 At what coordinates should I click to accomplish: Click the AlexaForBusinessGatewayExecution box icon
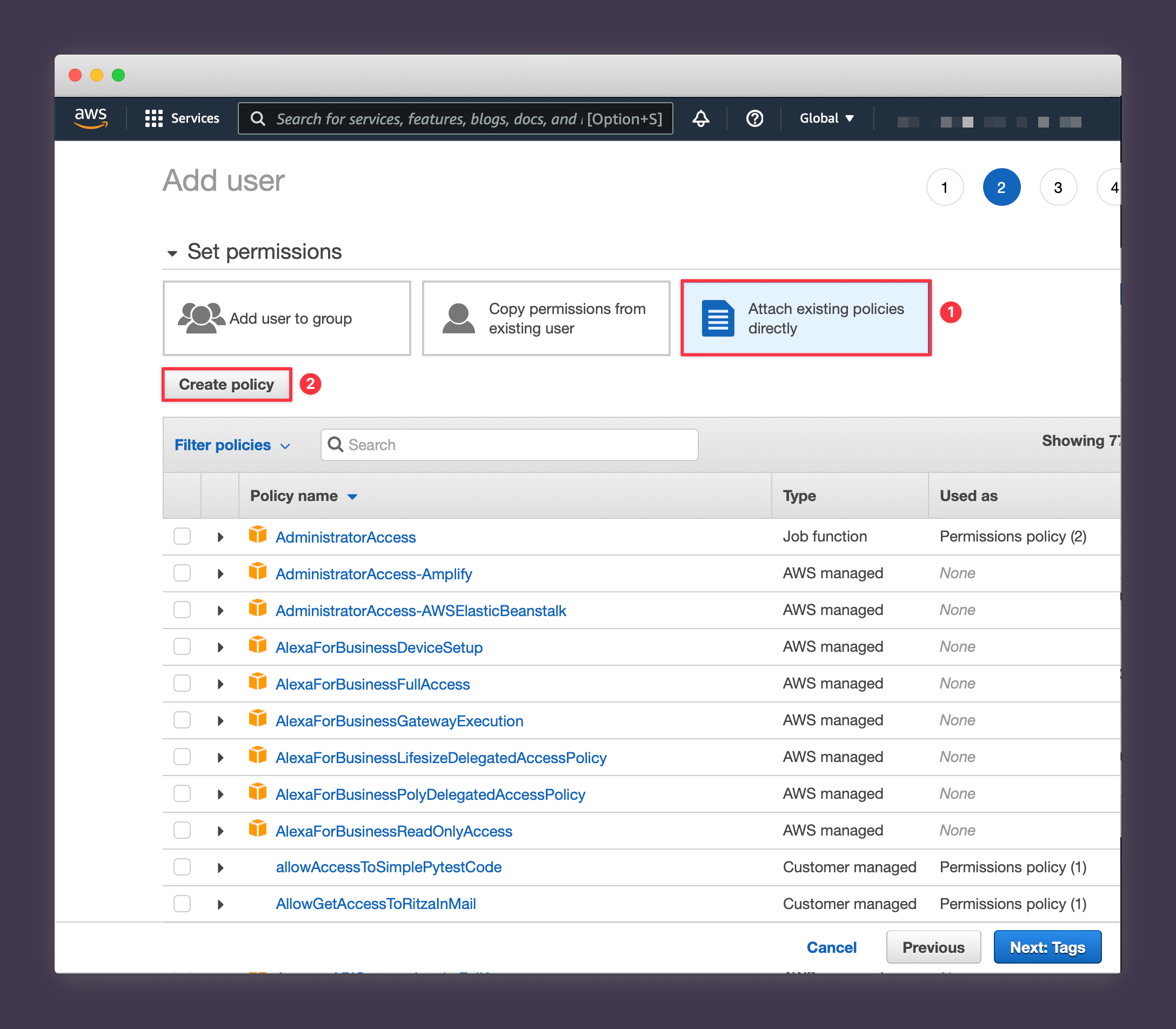click(258, 718)
